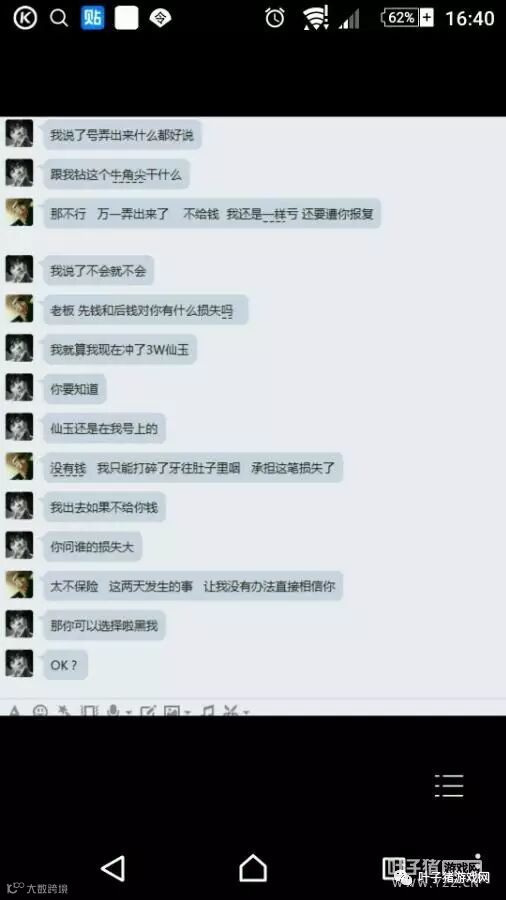Viewport: 506px width, 900px height.
Task: Select the scissors screenshot tool
Action: pos(231,711)
